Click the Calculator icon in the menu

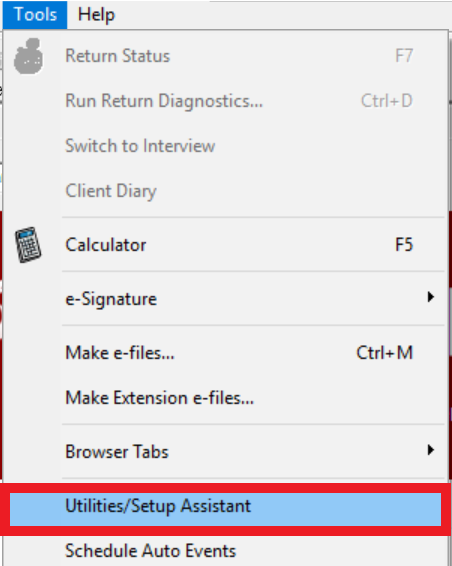pos(28,245)
